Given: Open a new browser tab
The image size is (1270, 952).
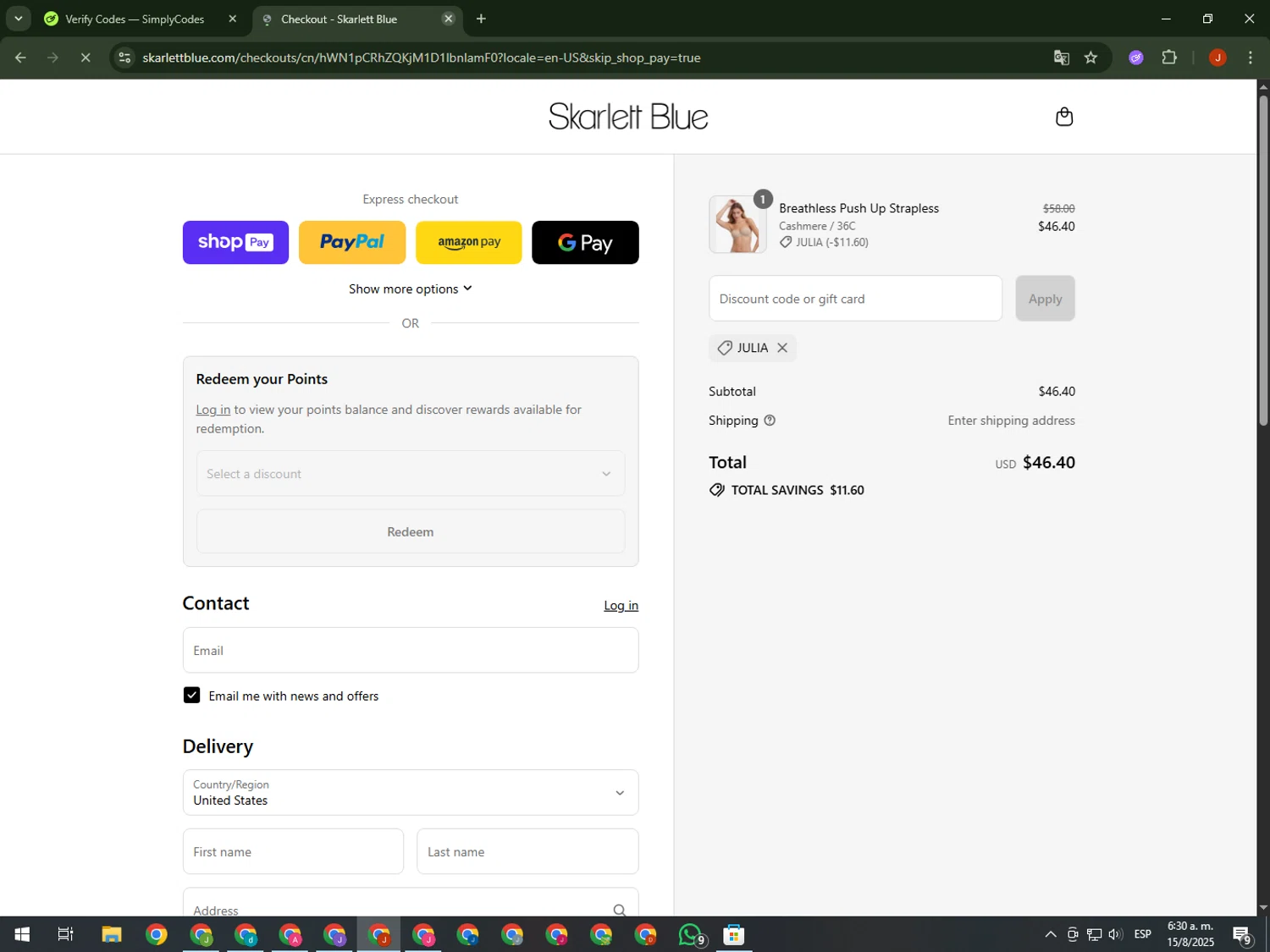Looking at the screenshot, I should (481, 19).
